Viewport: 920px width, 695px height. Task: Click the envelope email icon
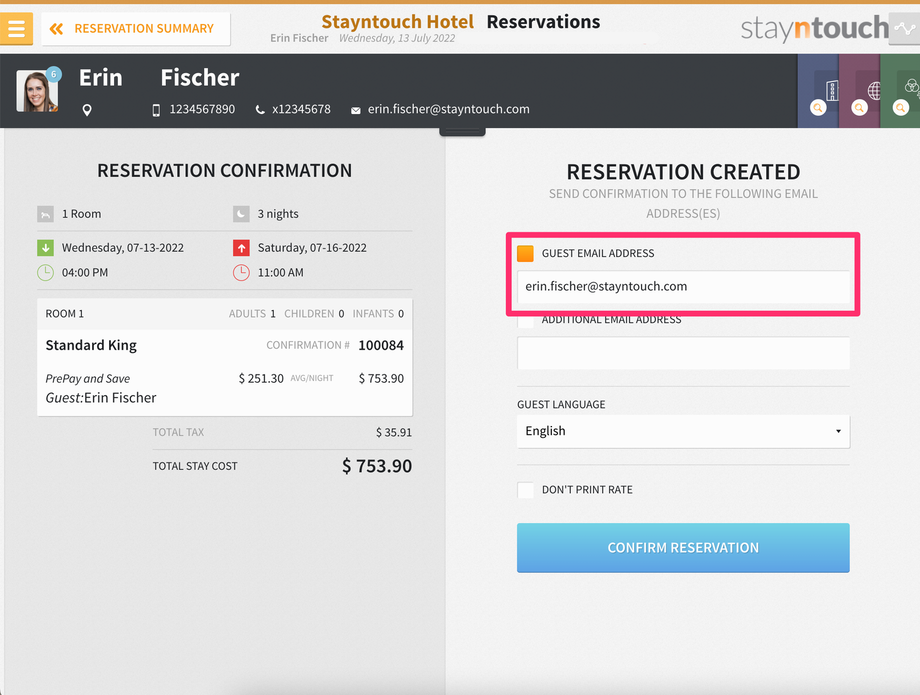pos(356,110)
